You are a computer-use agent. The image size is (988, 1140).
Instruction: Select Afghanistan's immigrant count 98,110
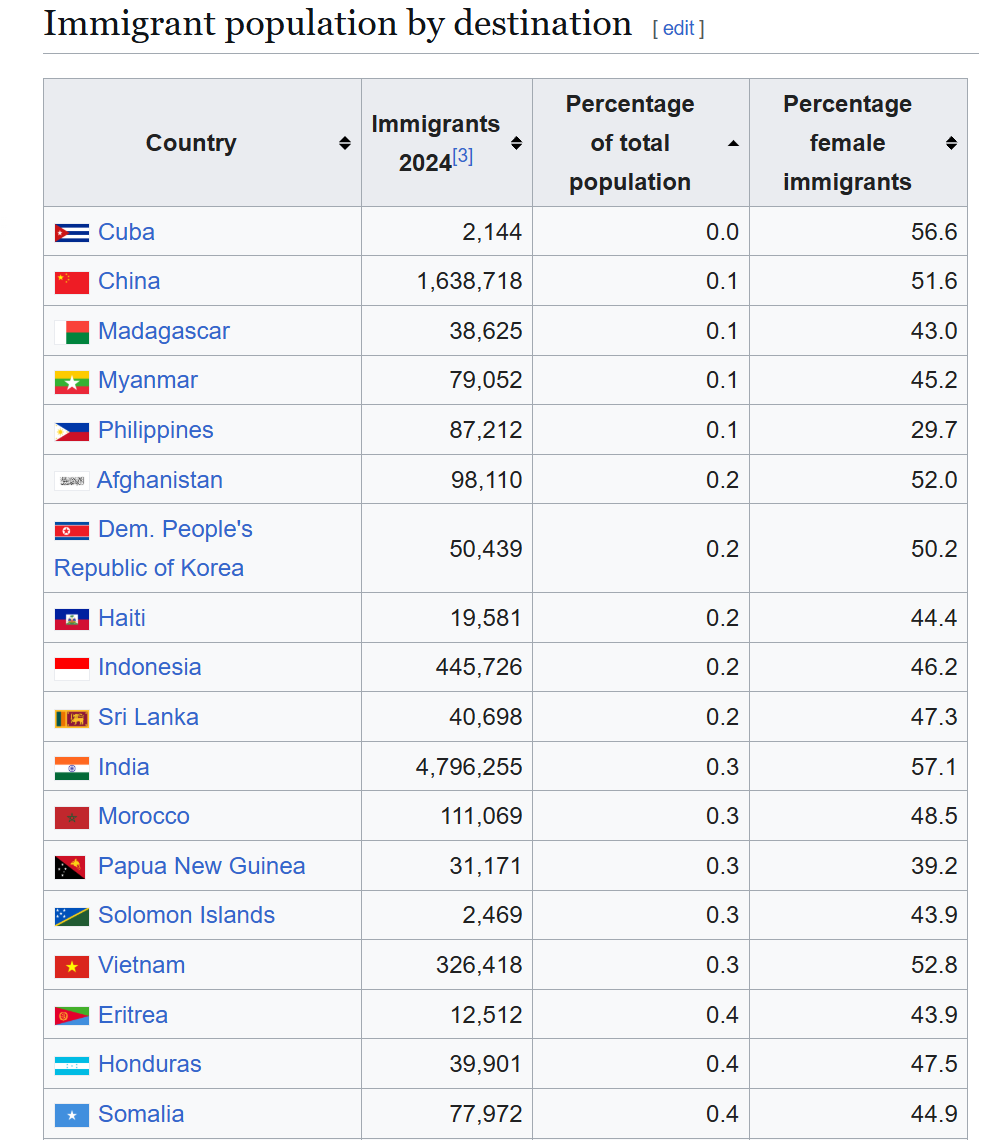(486, 480)
